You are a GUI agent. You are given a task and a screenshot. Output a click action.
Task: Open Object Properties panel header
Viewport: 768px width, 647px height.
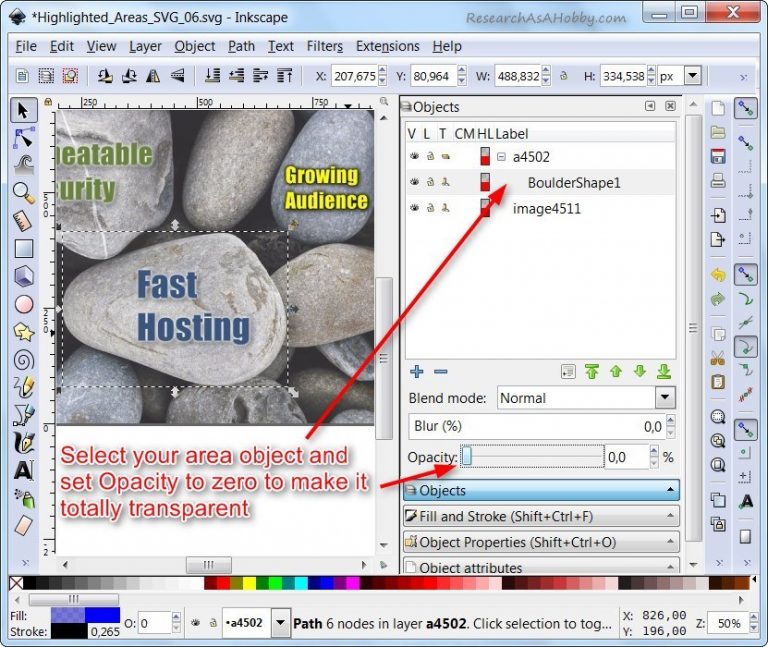pos(541,542)
